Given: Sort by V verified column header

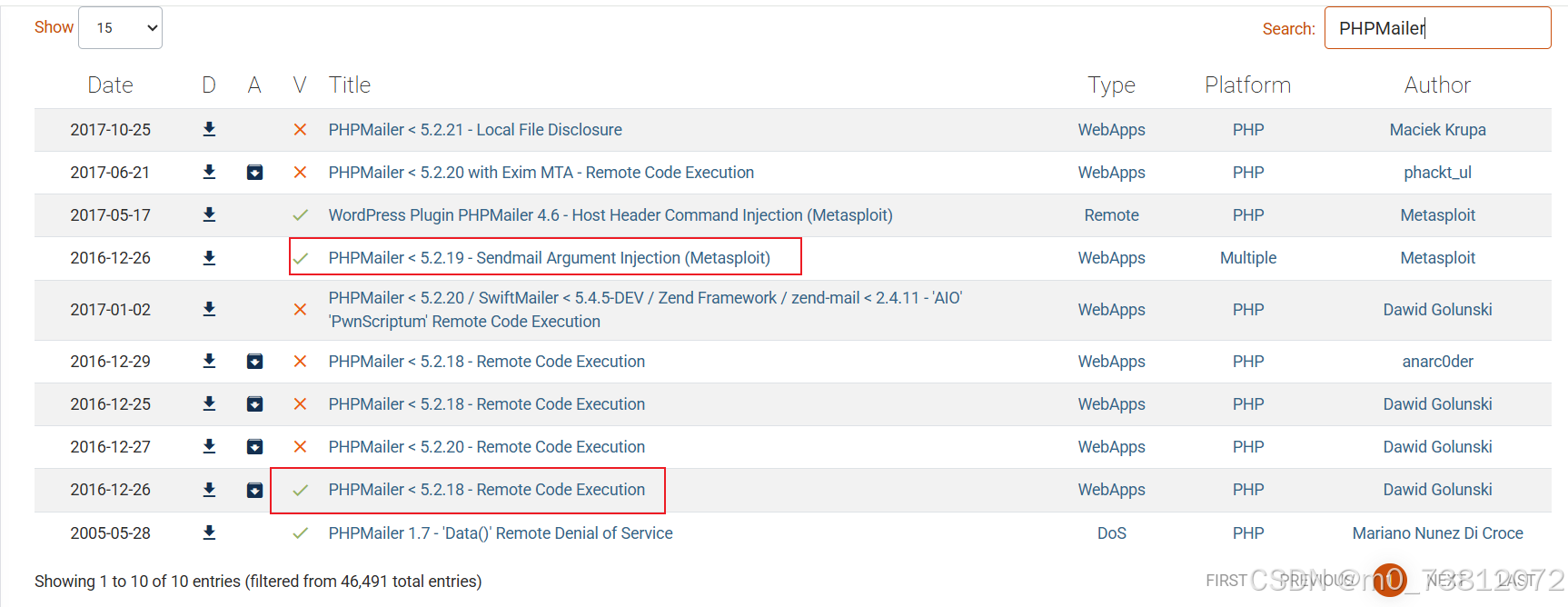Looking at the screenshot, I should point(300,85).
